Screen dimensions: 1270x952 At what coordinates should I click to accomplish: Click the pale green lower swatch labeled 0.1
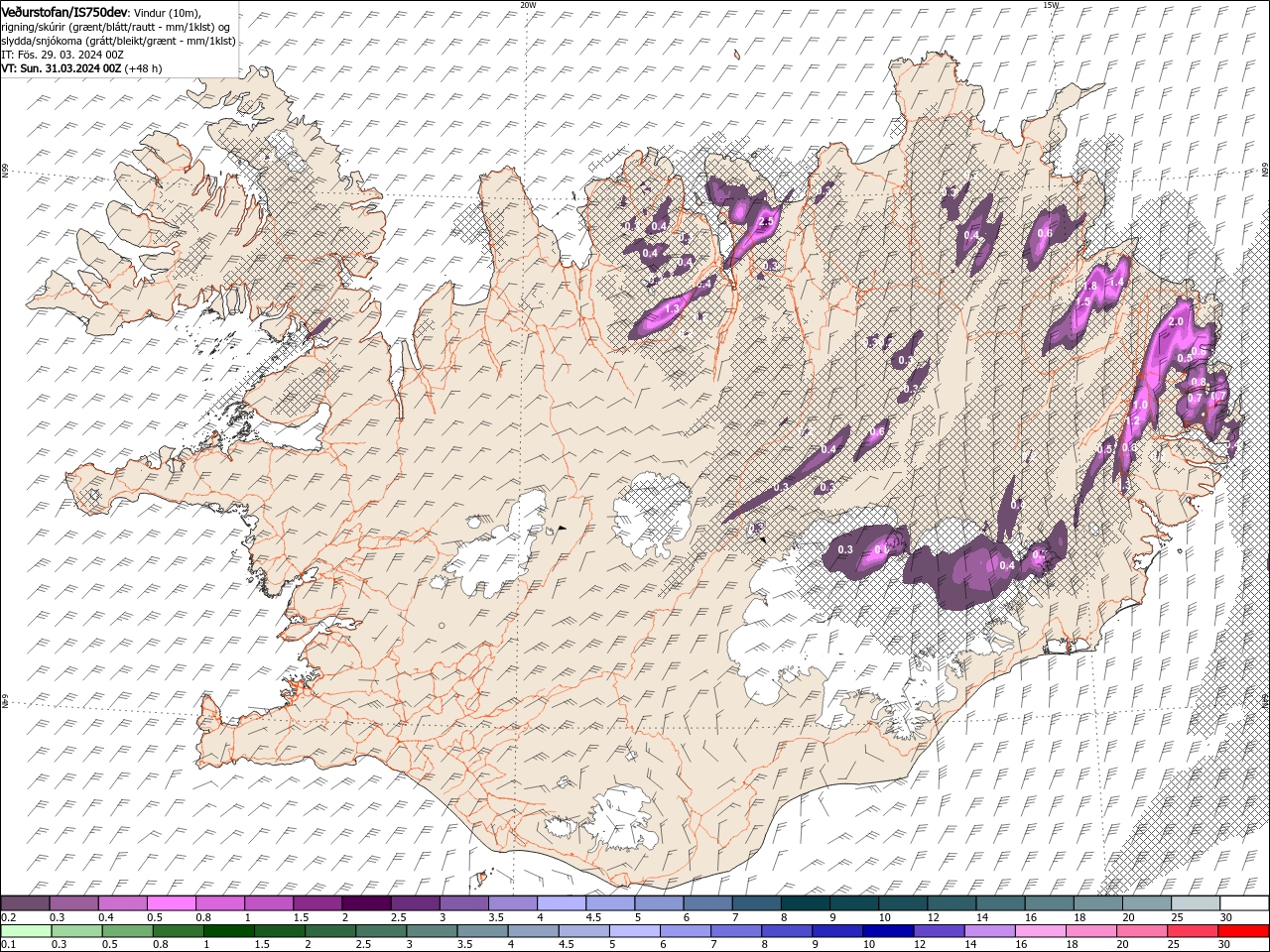[26, 931]
